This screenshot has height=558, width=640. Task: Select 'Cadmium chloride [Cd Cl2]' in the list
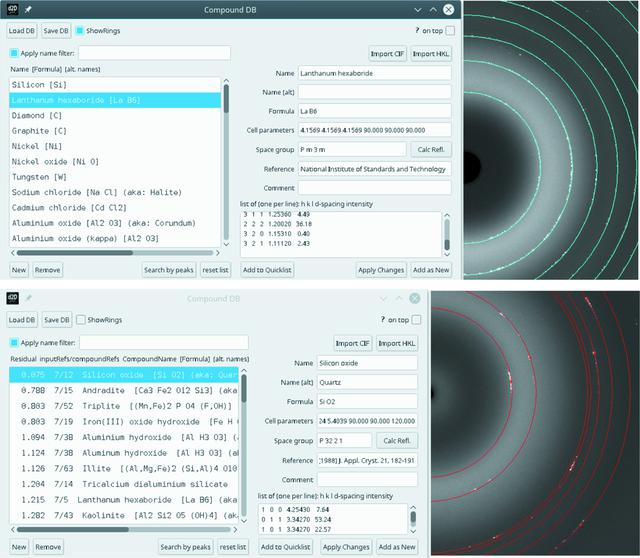[x=115, y=208]
